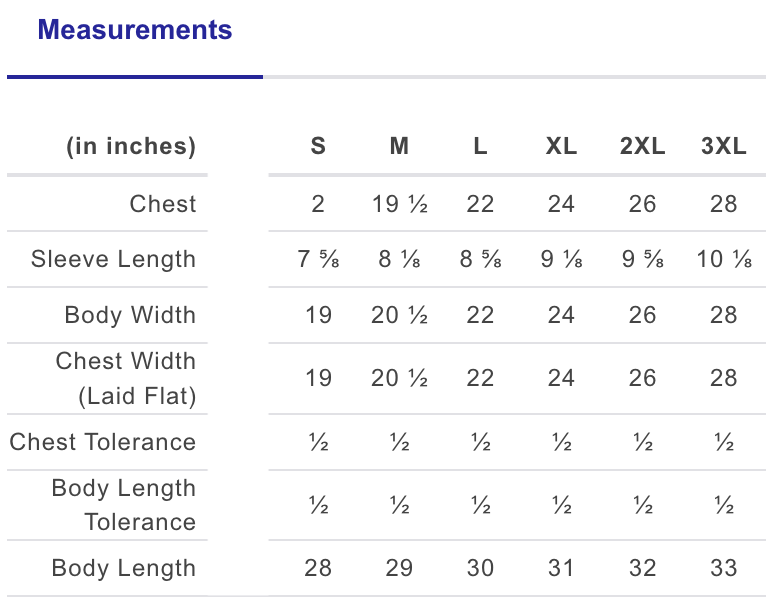The image size is (766, 606).
Task: Select Body Length value 33 for 3XL
Action: point(723,568)
